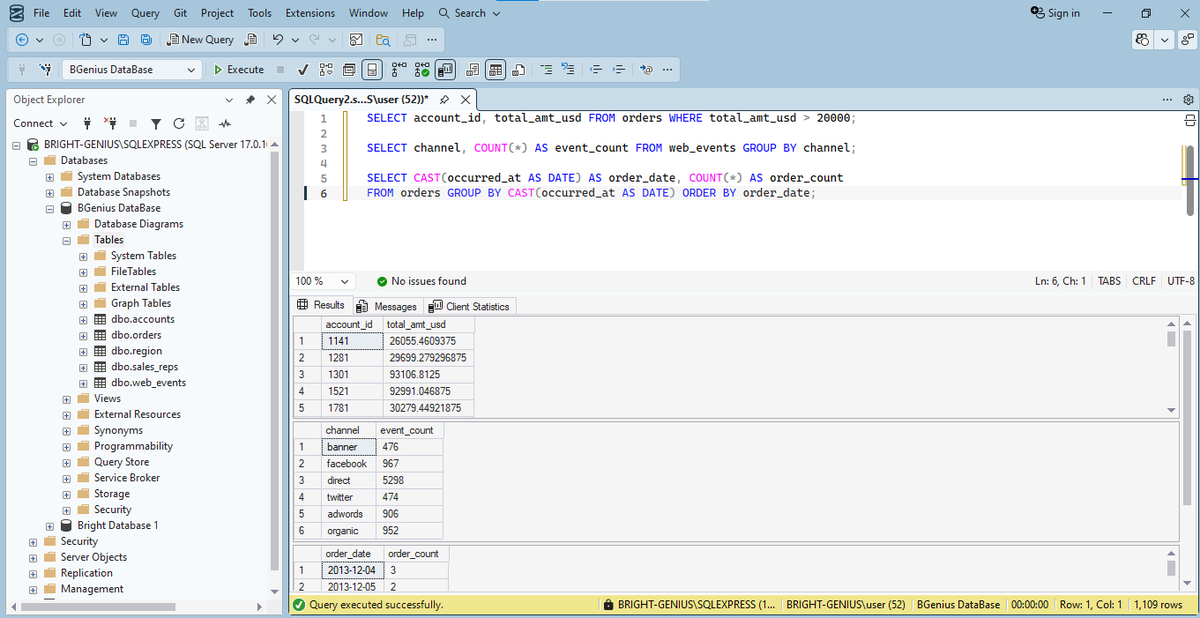Refresh the Object Explorer tree

178,124
